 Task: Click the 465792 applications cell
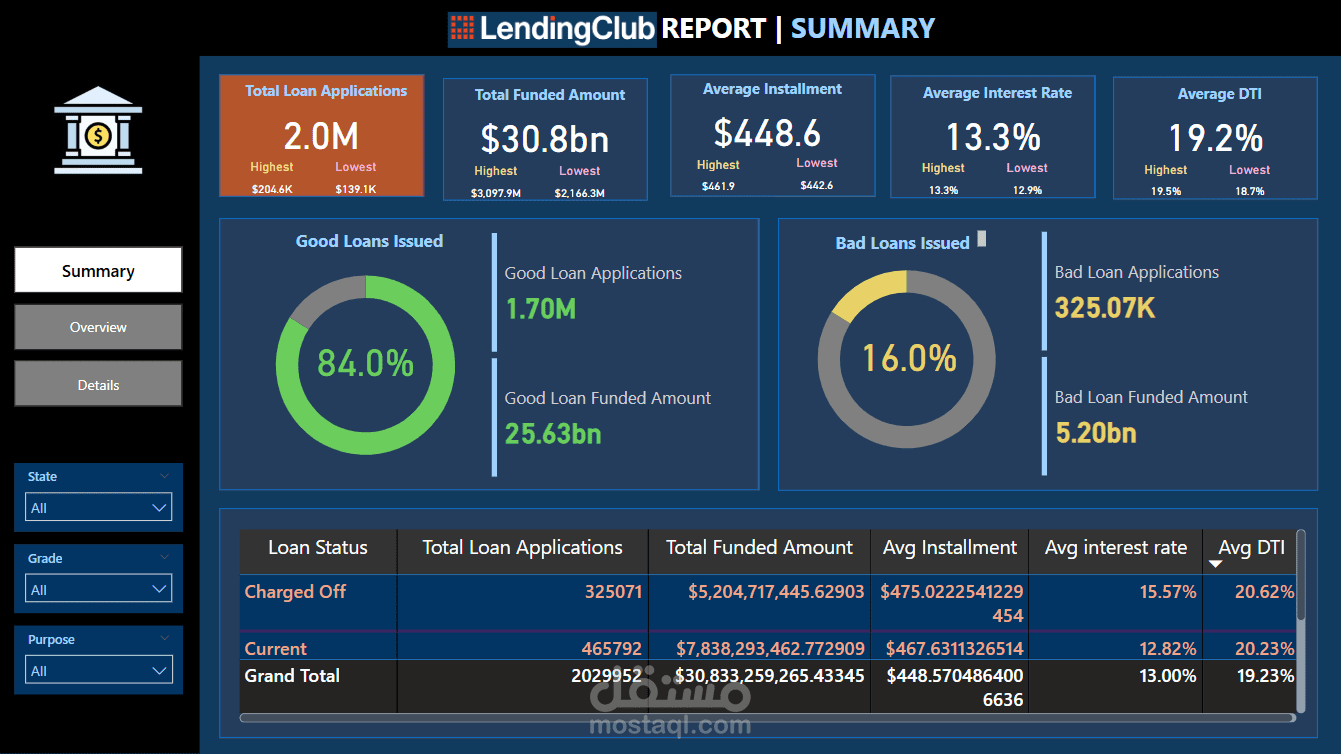[613, 648]
